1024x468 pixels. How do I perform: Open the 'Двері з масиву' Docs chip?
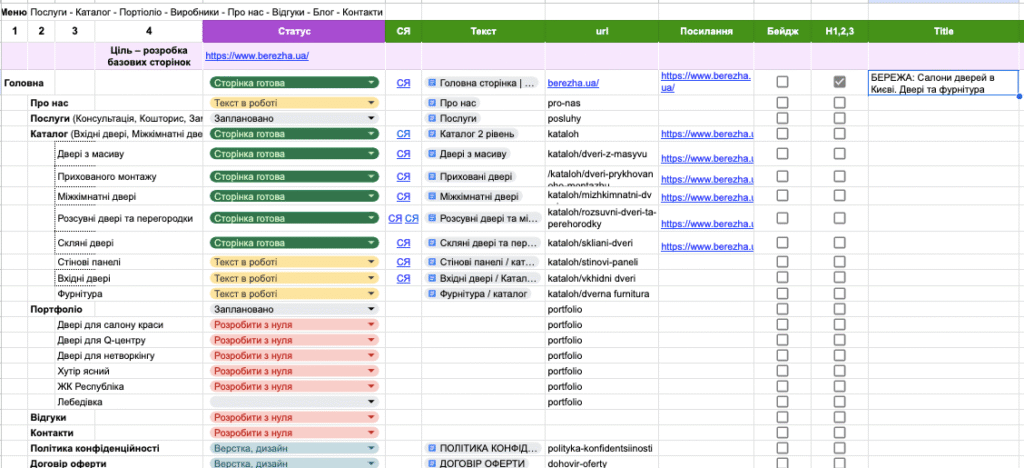tap(468, 154)
